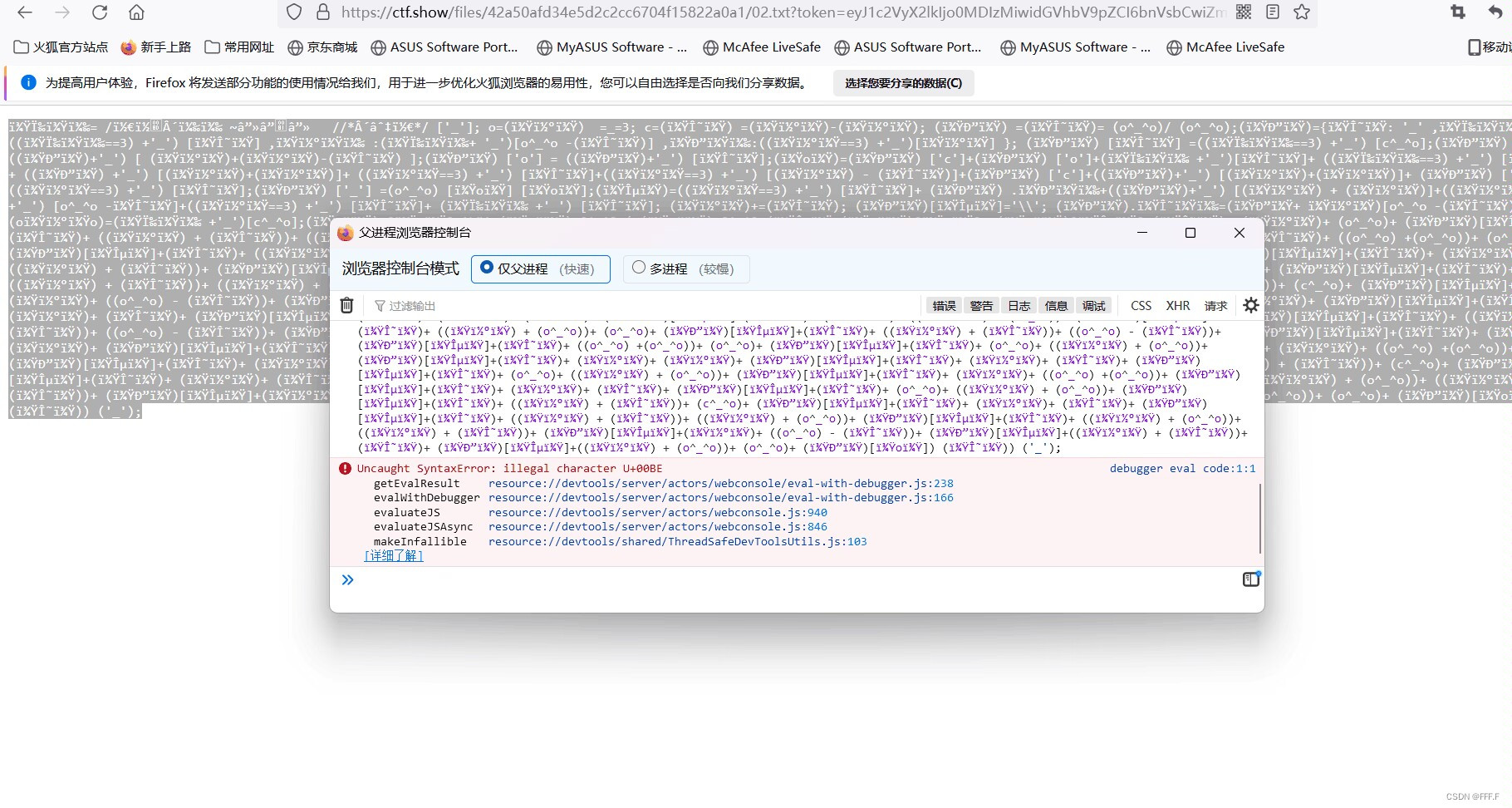The width and height of the screenshot is (1512, 808).
Task: Open reader view icon in address bar
Action: tap(1273, 12)
